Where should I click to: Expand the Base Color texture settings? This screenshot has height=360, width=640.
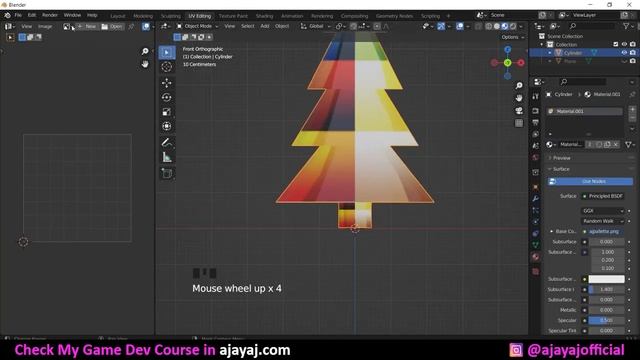(x=551, y=231)
